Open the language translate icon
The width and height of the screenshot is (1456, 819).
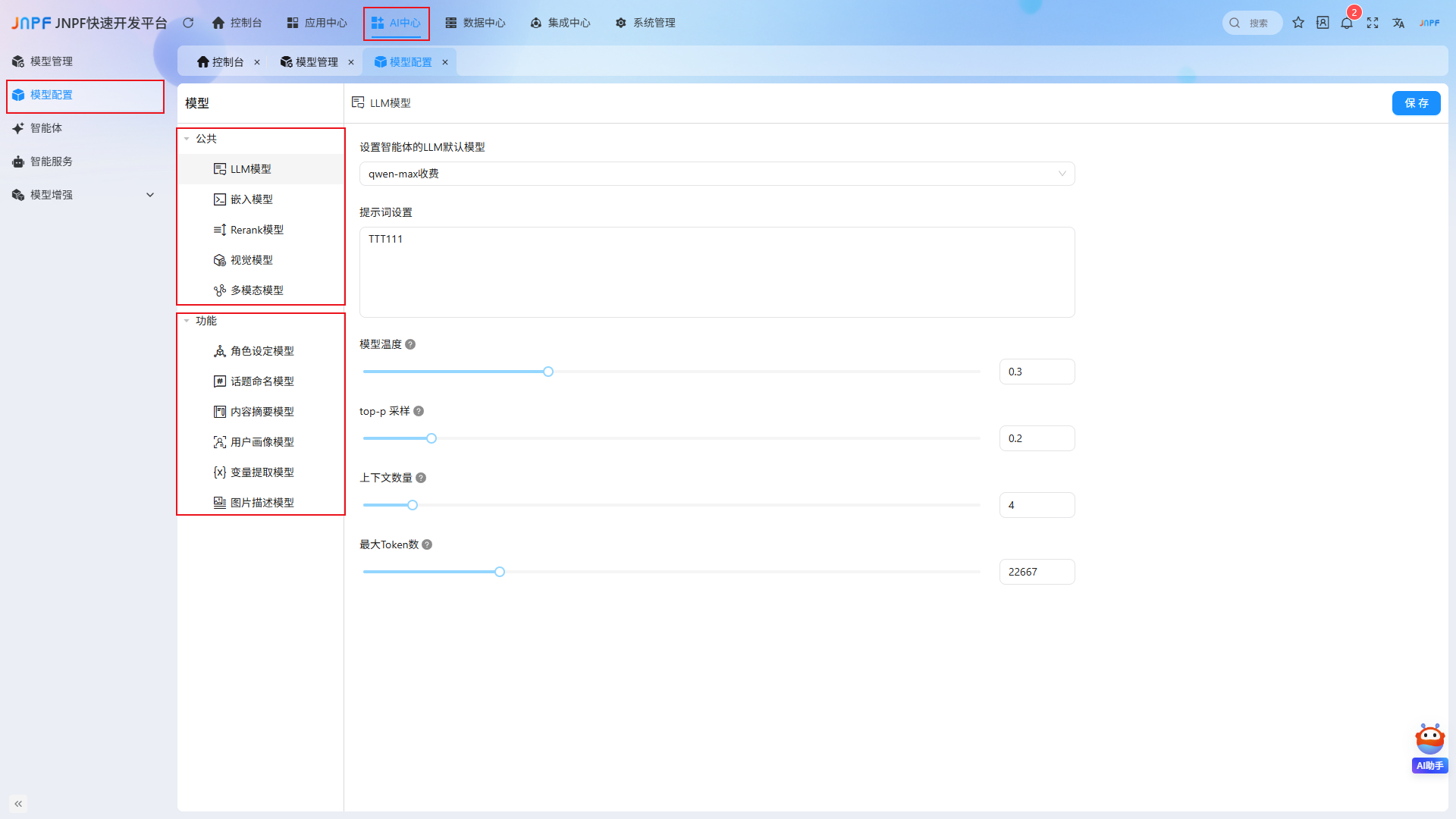point(1398,23)
